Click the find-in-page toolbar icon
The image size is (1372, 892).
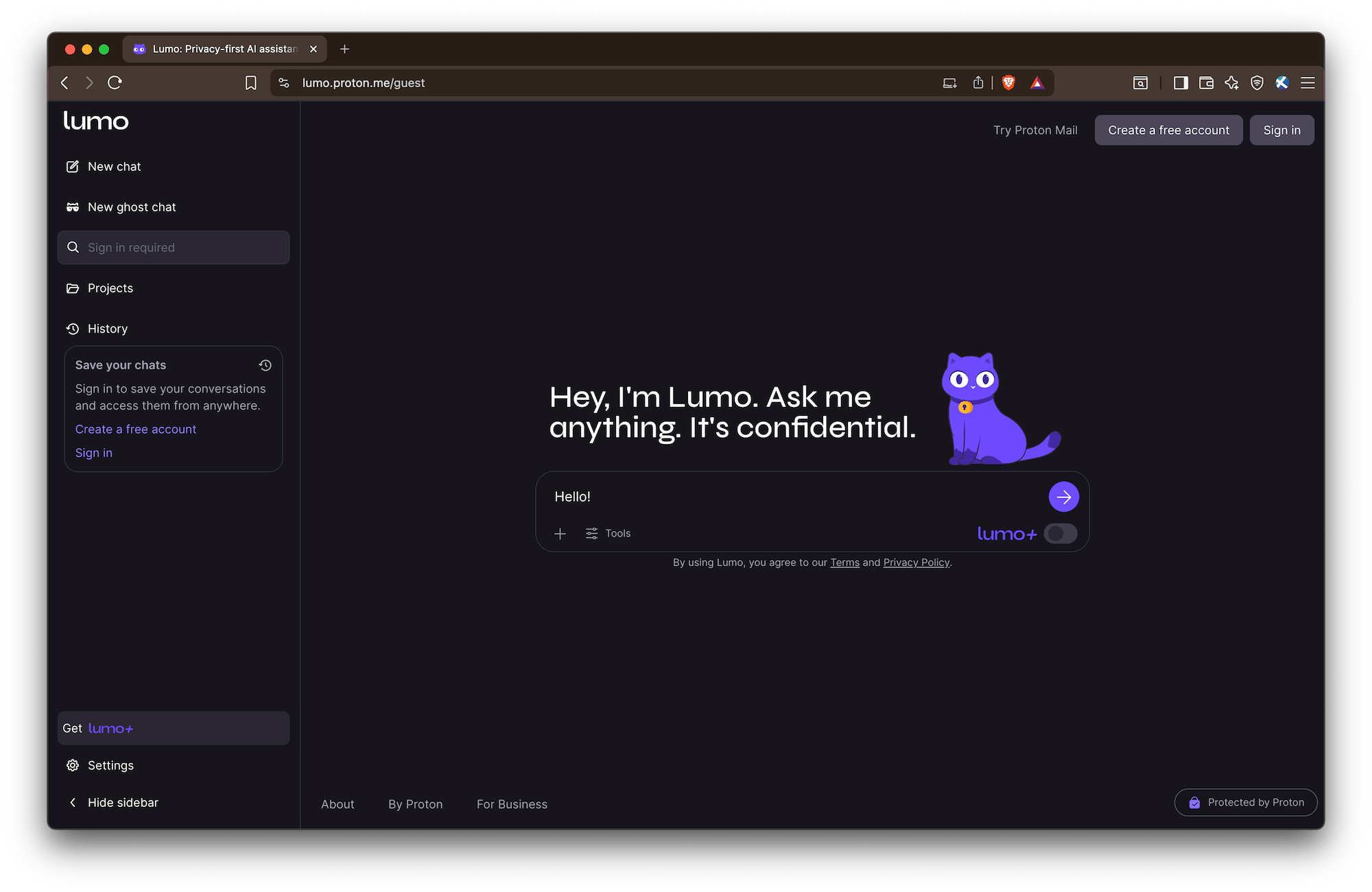1140,83
